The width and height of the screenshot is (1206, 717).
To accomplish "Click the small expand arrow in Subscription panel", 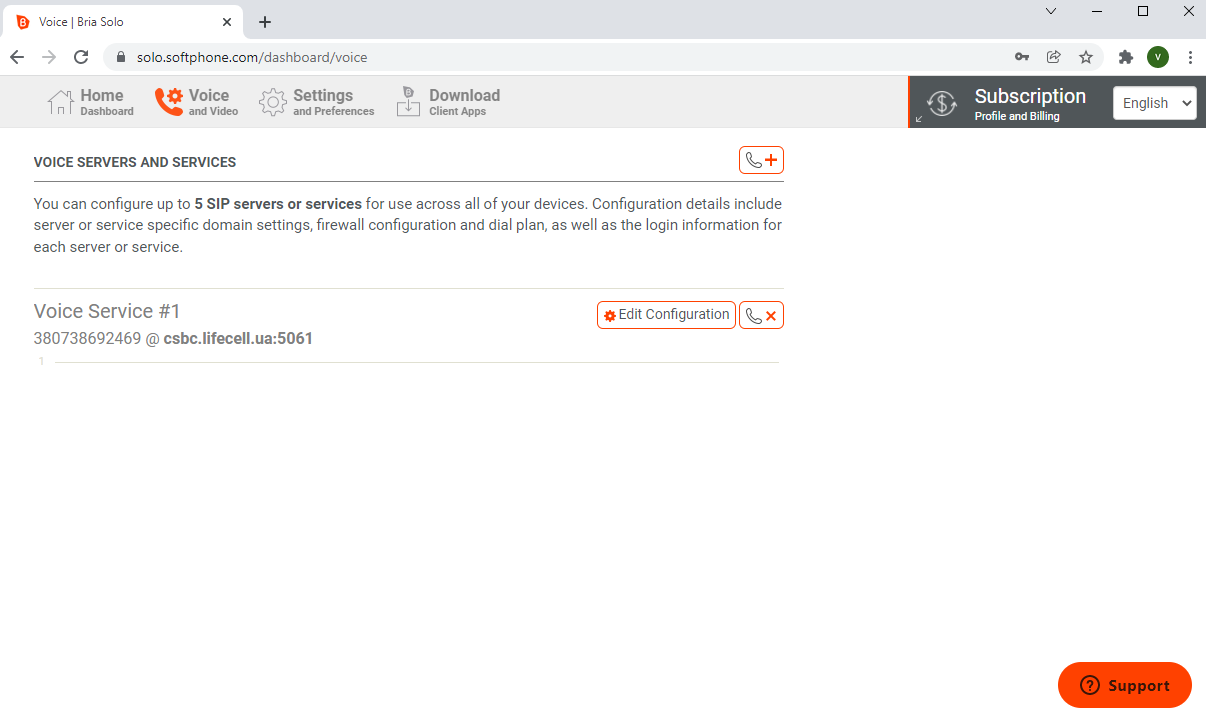I will (919, 119).
